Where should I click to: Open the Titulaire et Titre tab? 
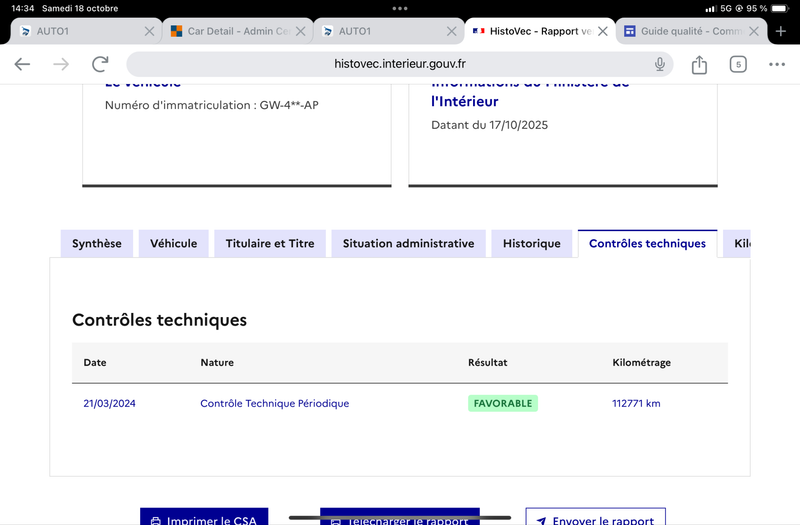coord(270,244)
